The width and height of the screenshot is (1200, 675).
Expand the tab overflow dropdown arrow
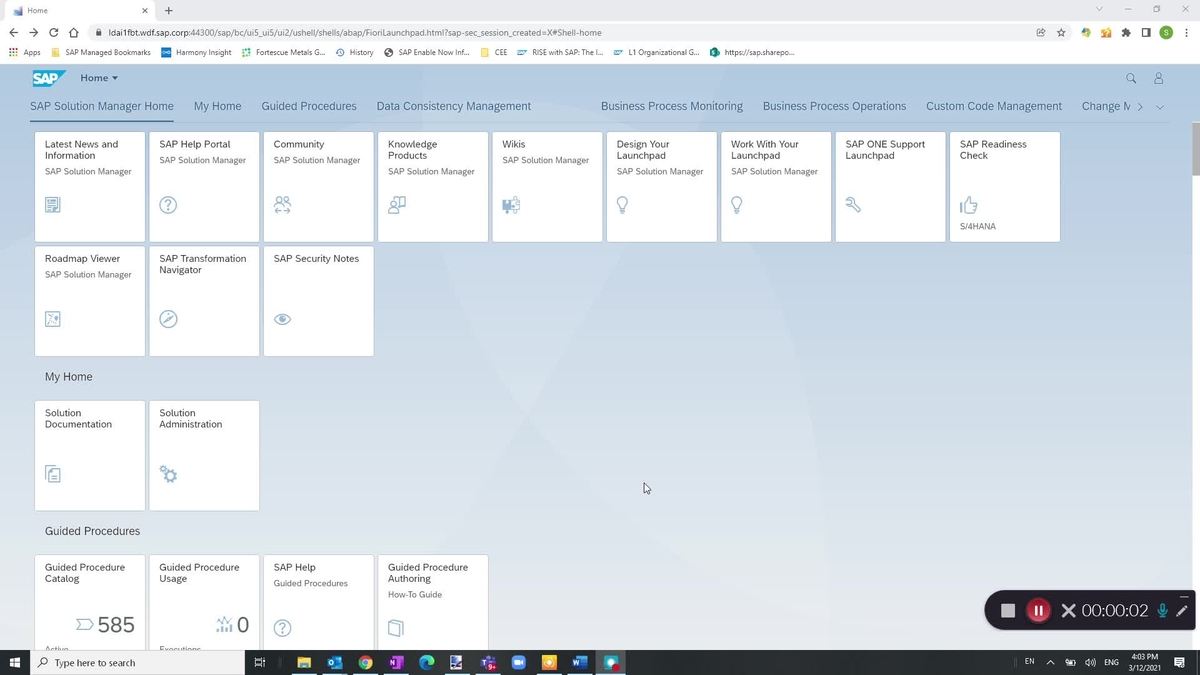click(x=1160, y=106)
